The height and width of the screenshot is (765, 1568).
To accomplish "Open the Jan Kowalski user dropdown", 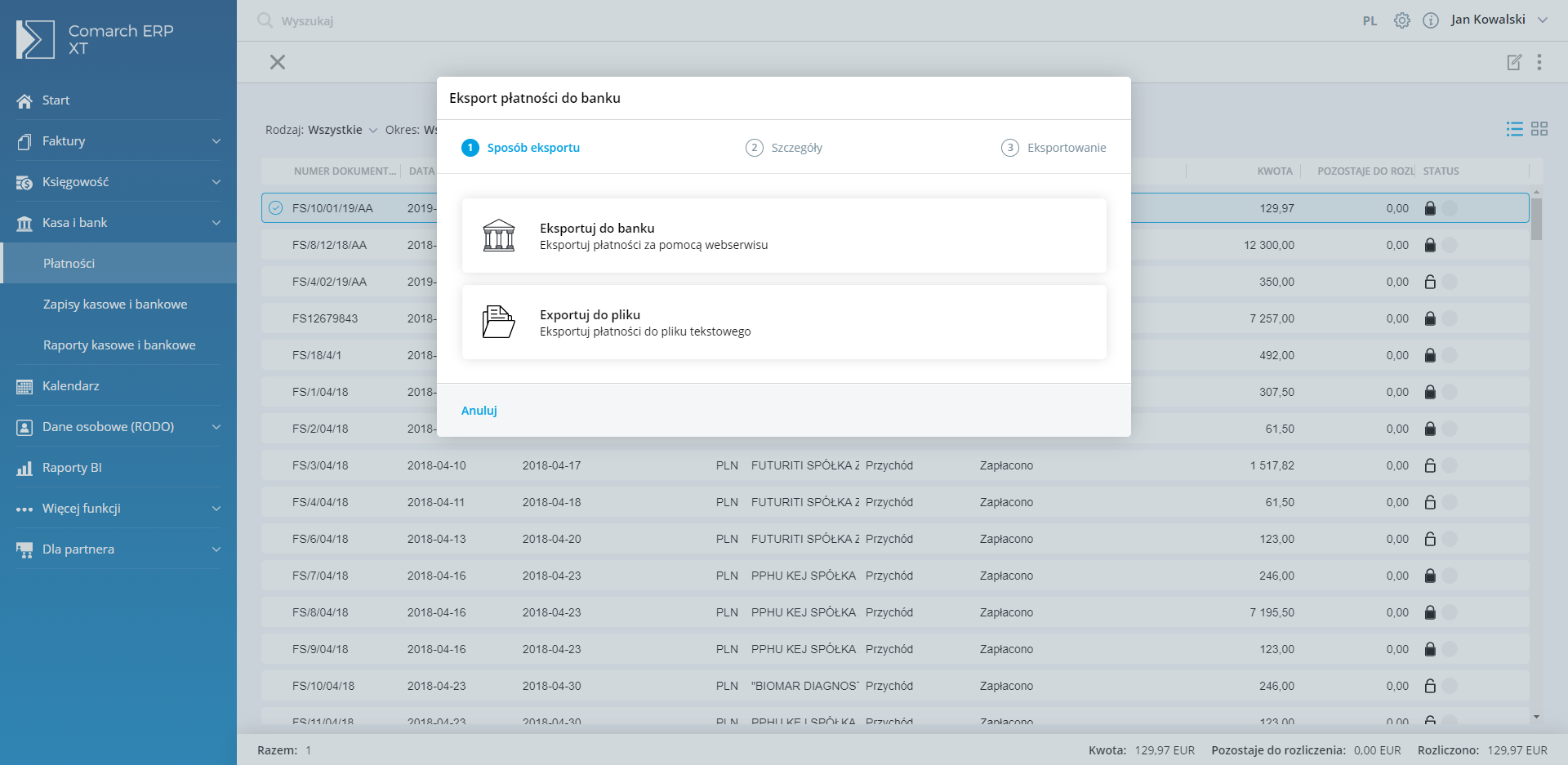I will 1499,20.
